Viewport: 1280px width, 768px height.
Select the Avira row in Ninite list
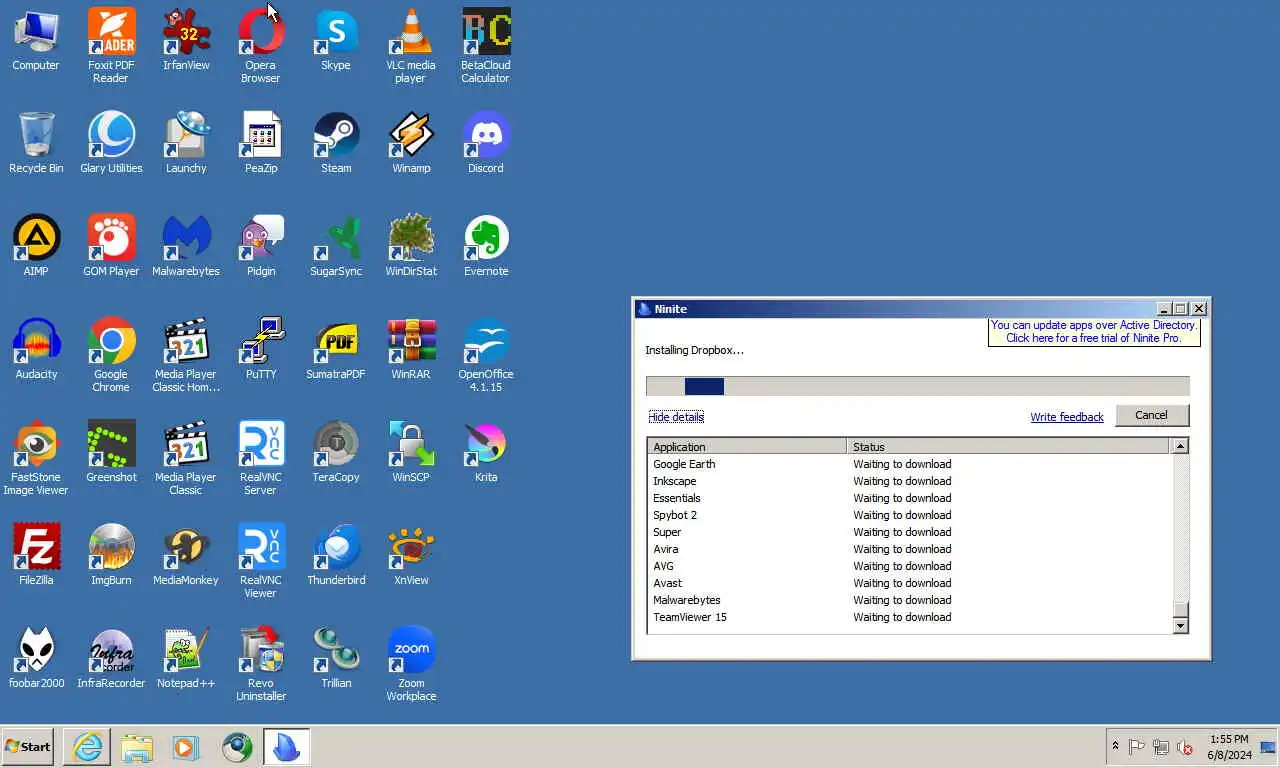tap(909, 549)
